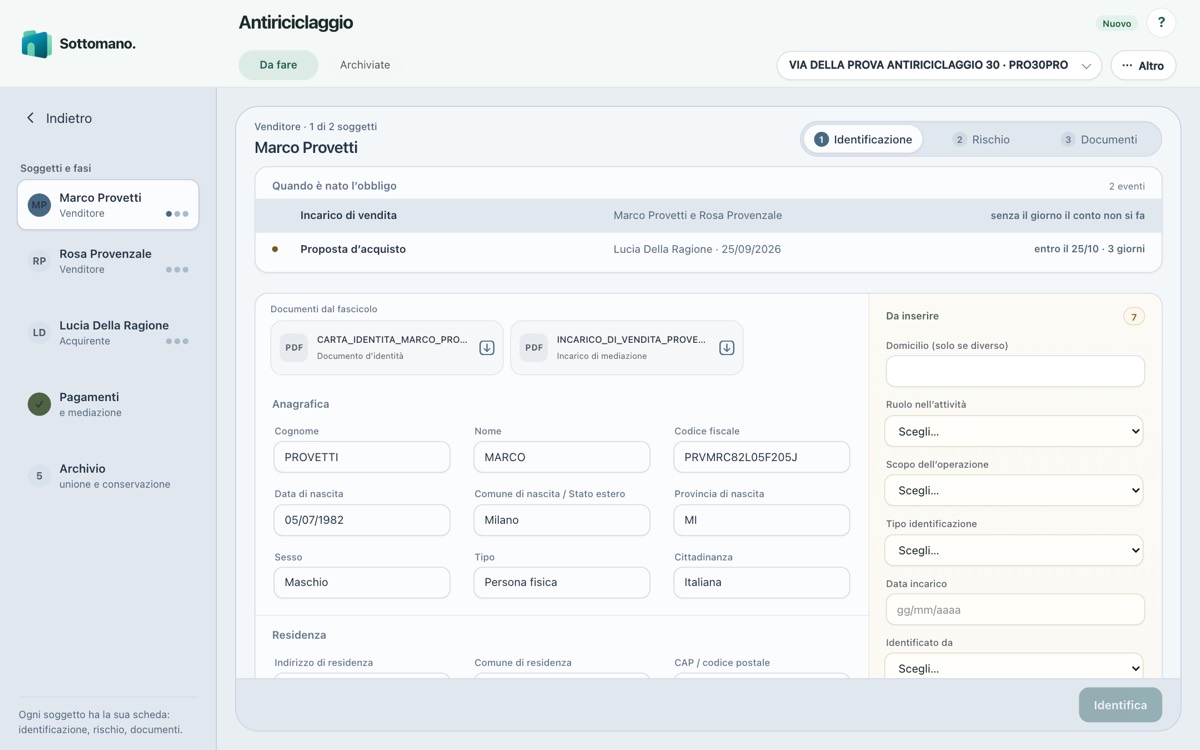
Task: Select the Proposta d'acquisto event row
Action: tap(708, 249)
